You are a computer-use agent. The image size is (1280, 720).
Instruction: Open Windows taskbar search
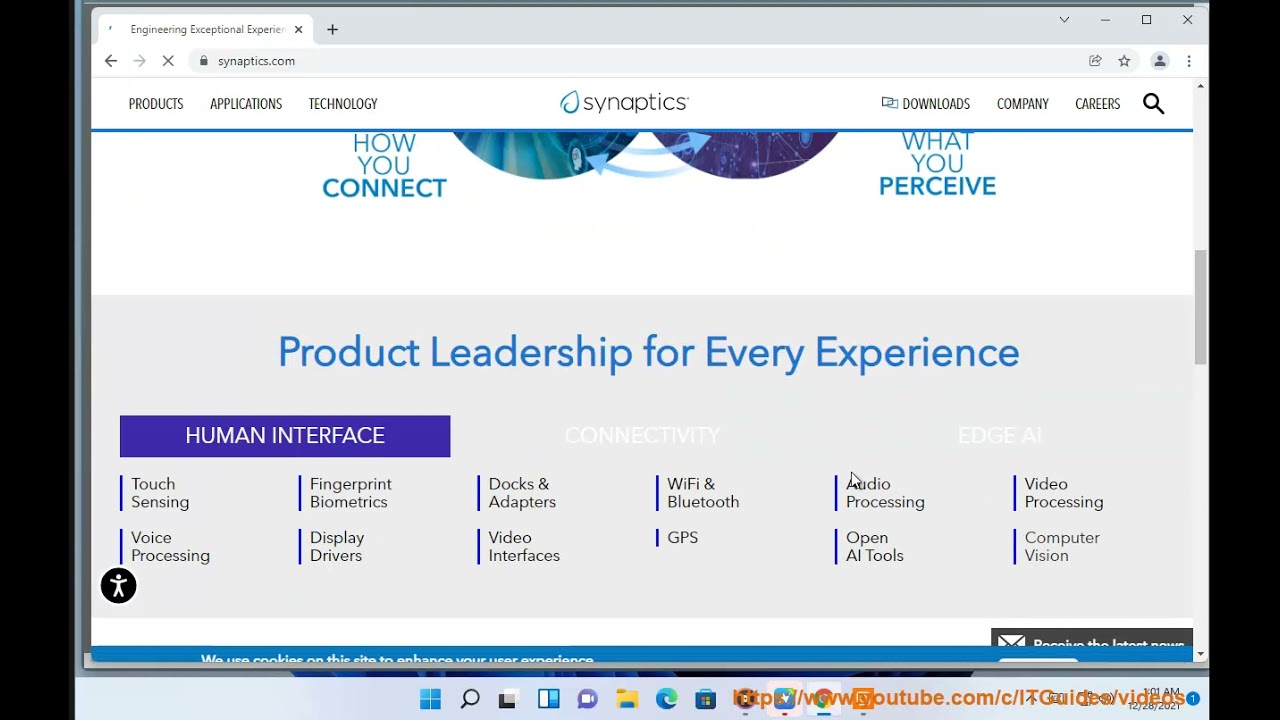pos(470,699)
